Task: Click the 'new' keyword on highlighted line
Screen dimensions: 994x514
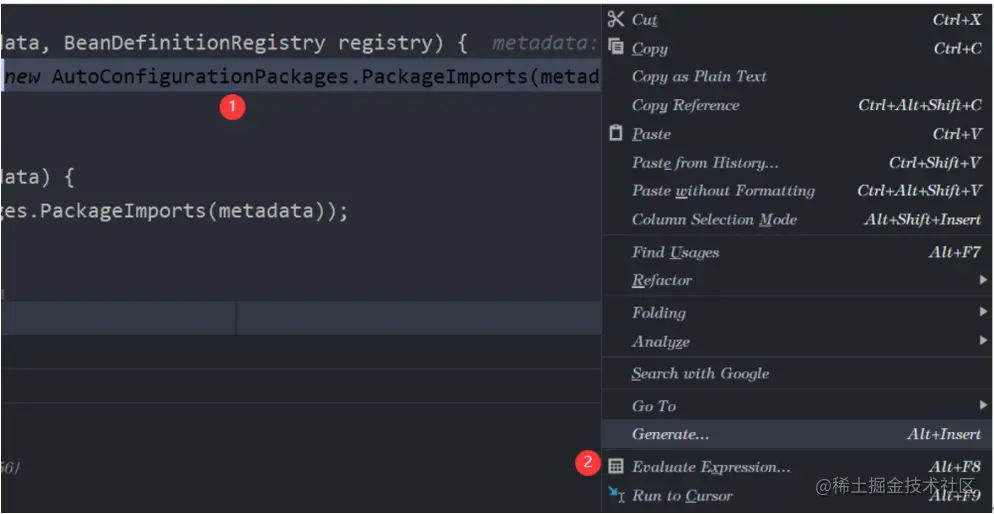Action: coord(22,77)
